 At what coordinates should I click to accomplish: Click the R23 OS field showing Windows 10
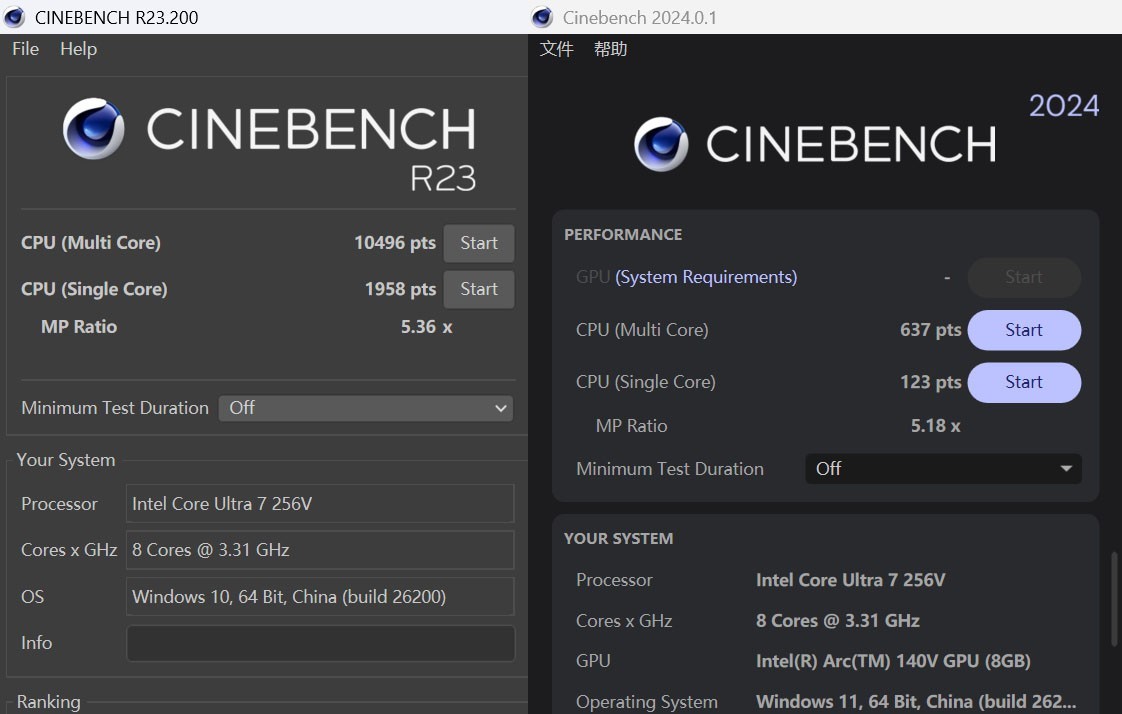pyautogui.click(x=320, y=597)
